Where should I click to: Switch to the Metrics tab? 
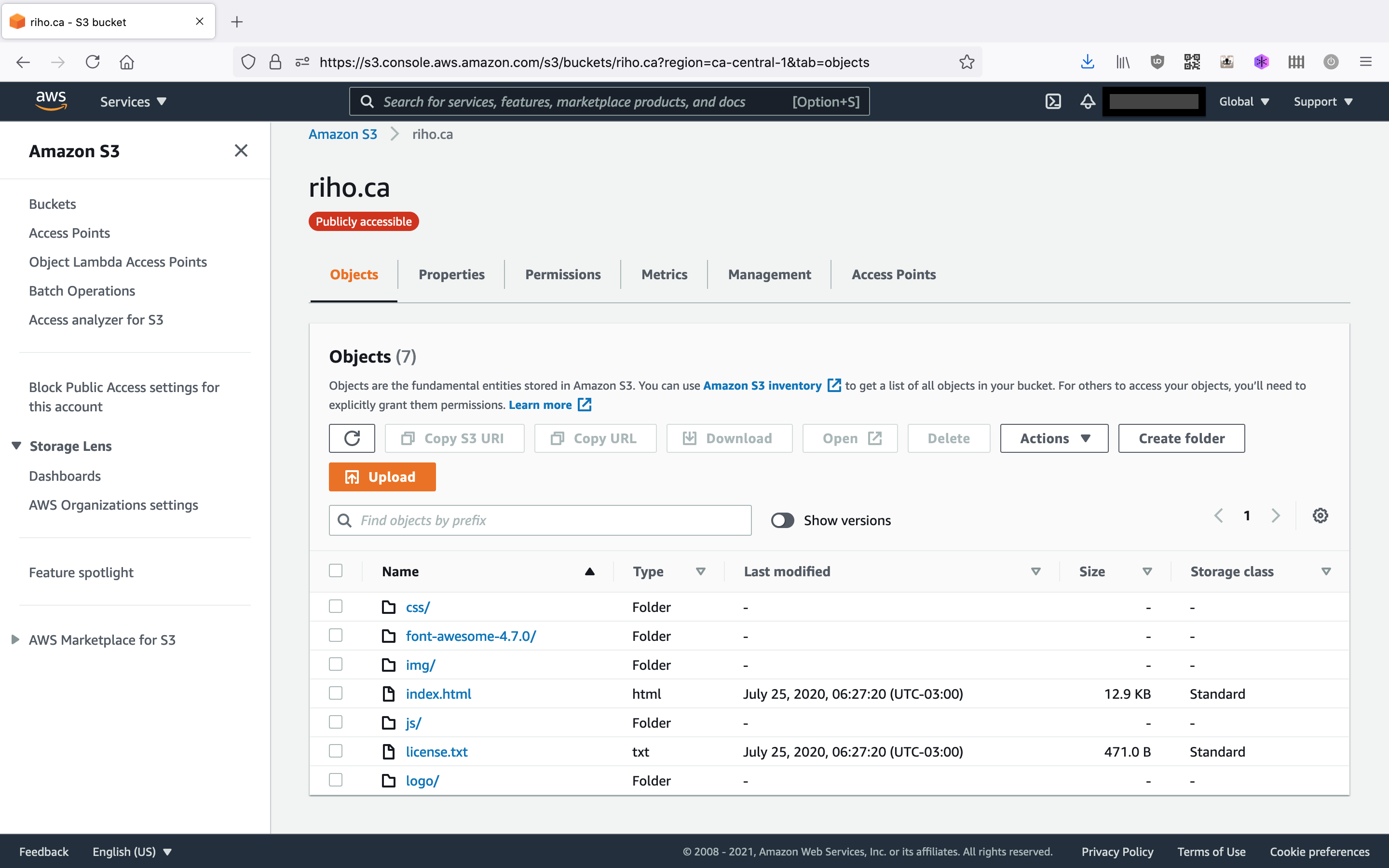pyautogui.click(x=664, y=274)
